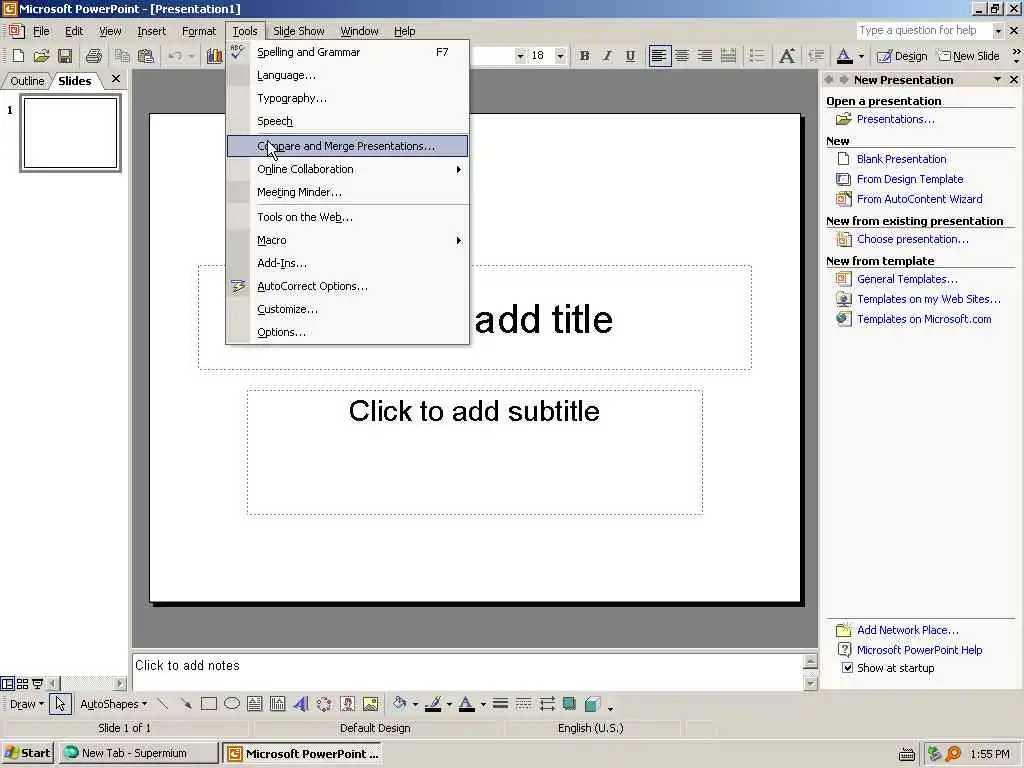Click From AutoContent Wizard link

click(920, 199)
